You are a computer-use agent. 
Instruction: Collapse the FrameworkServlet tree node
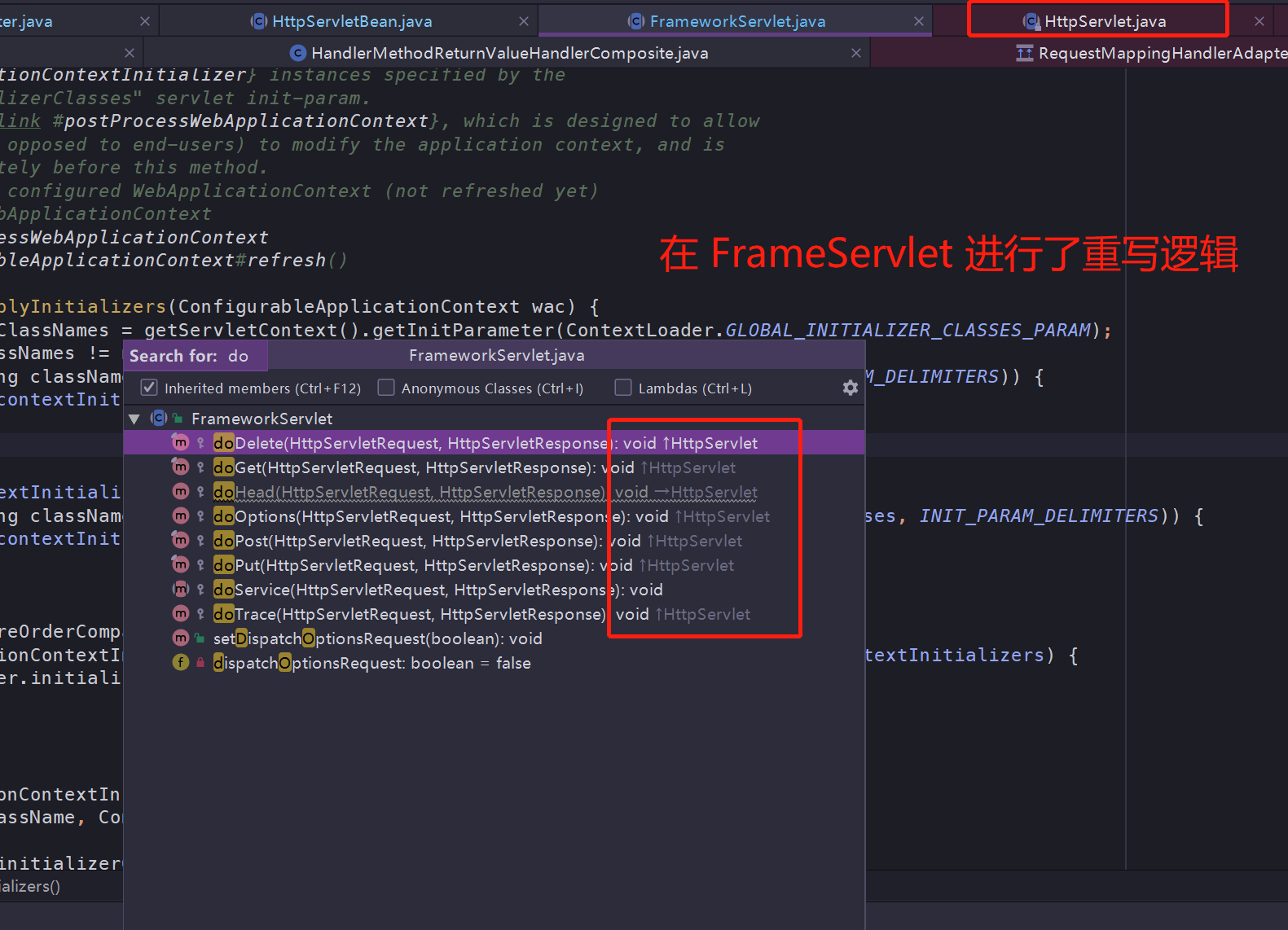[x=134, y=419]
